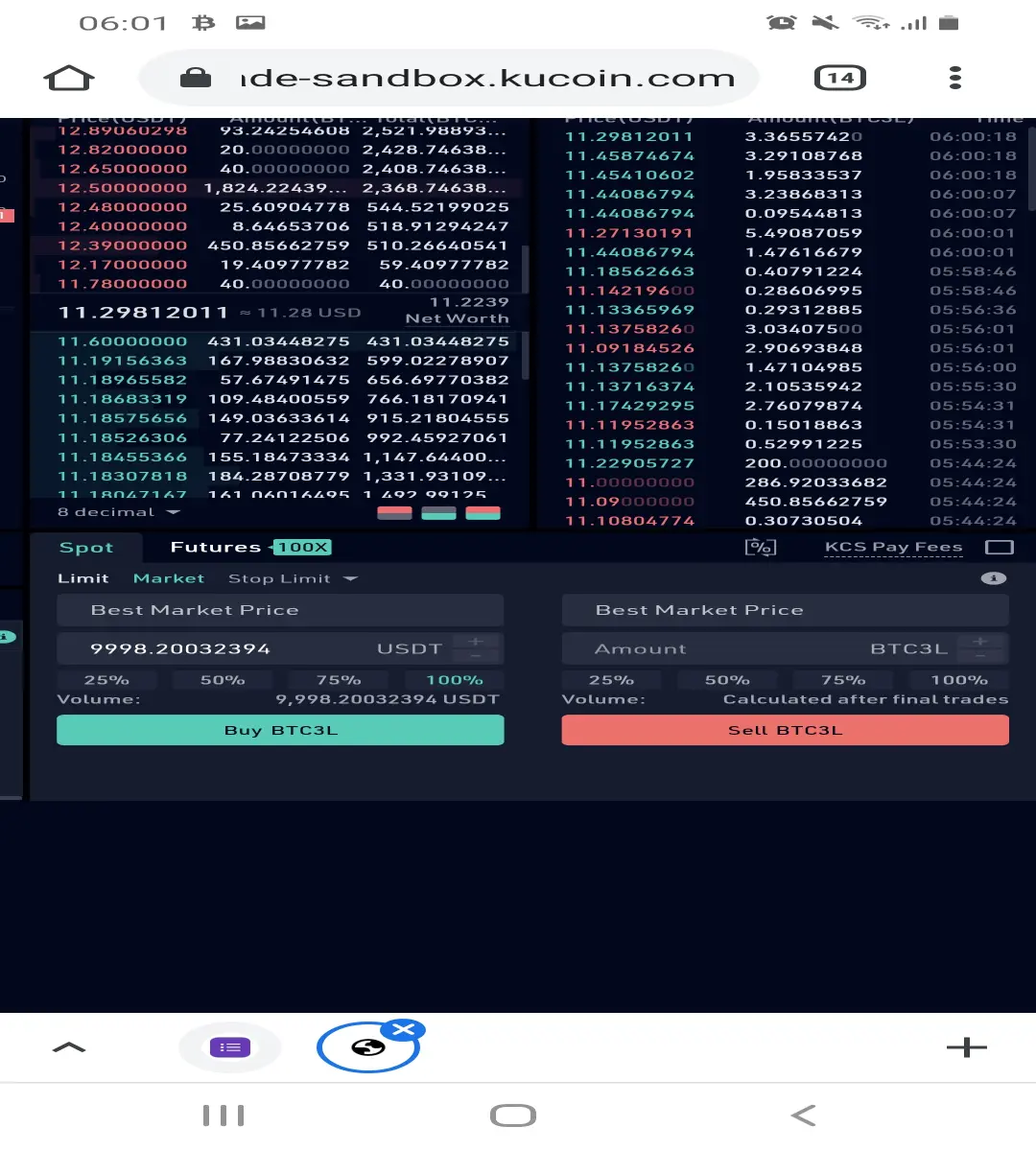Select ask price 12.50000000 in order book
The image size is (1036, 1151).
click(122, 188)
